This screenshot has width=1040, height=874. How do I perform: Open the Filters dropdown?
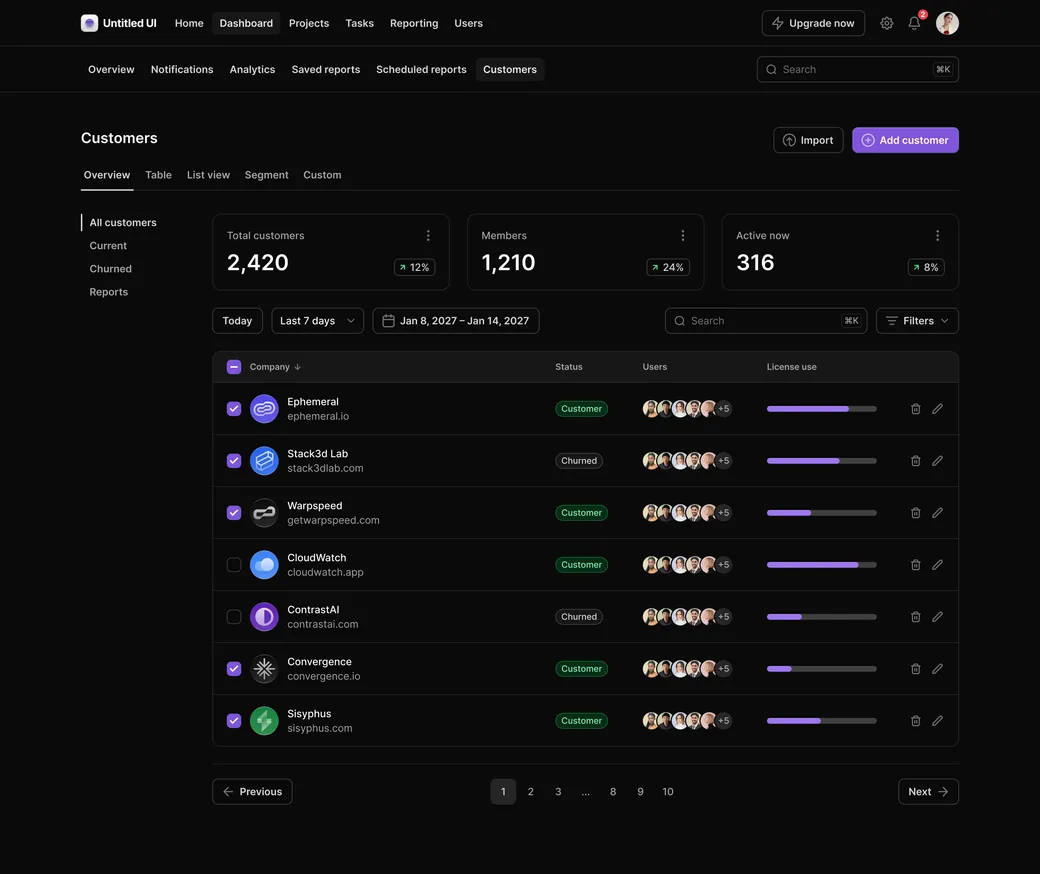pyautogui.click(x=917, y=321)
